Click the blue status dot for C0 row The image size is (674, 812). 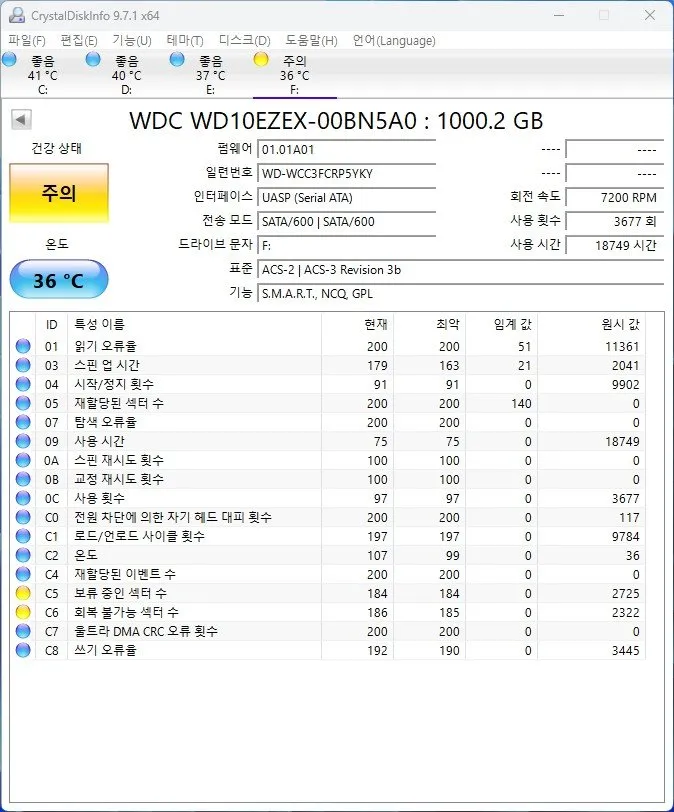click(23, 517)
